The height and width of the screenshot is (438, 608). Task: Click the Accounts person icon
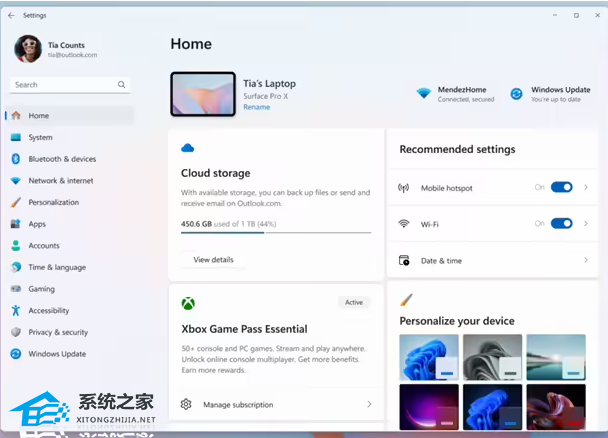click(16, 245)
